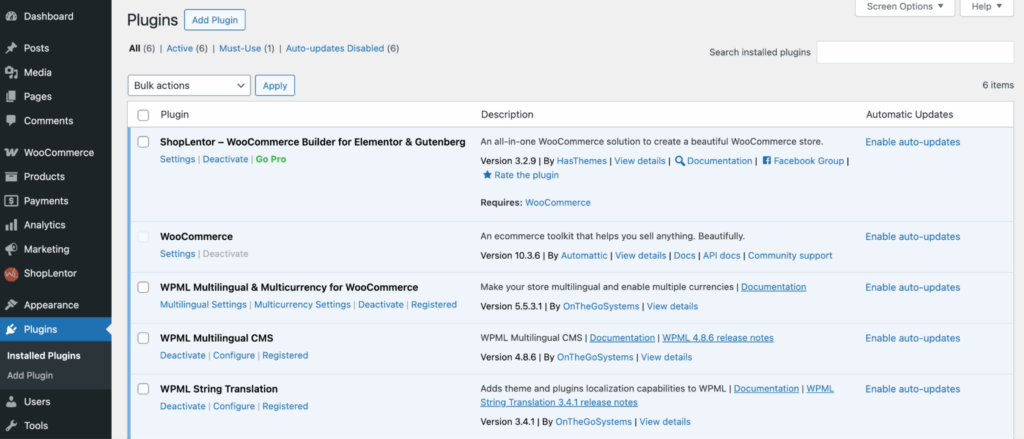View details for WPML String Translation
Viewport: 1024px width, 439px height.
665,422
